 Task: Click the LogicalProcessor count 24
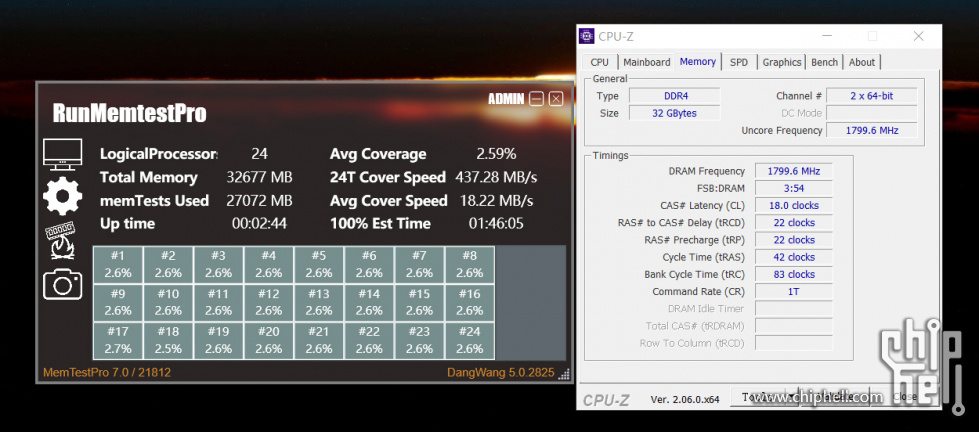259,154
